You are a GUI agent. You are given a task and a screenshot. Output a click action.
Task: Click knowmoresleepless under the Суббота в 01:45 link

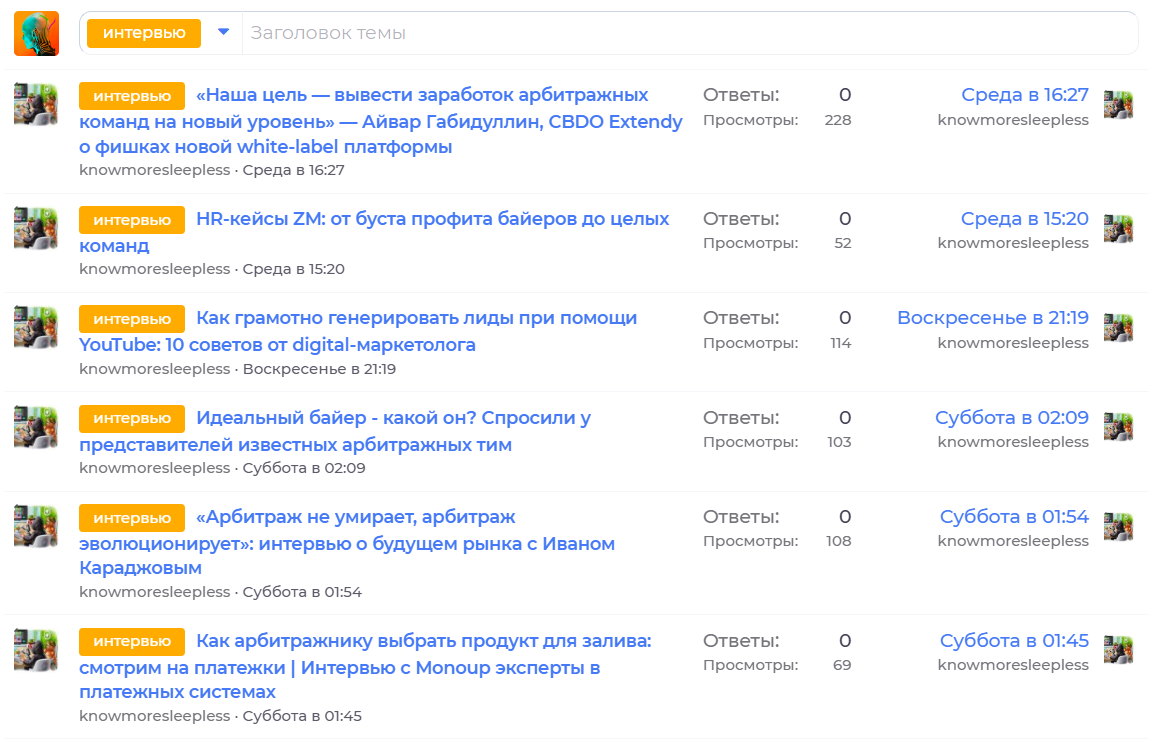1013,665
